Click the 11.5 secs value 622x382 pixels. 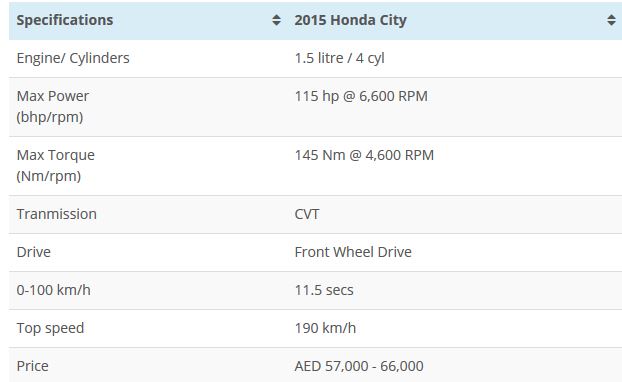324,290
